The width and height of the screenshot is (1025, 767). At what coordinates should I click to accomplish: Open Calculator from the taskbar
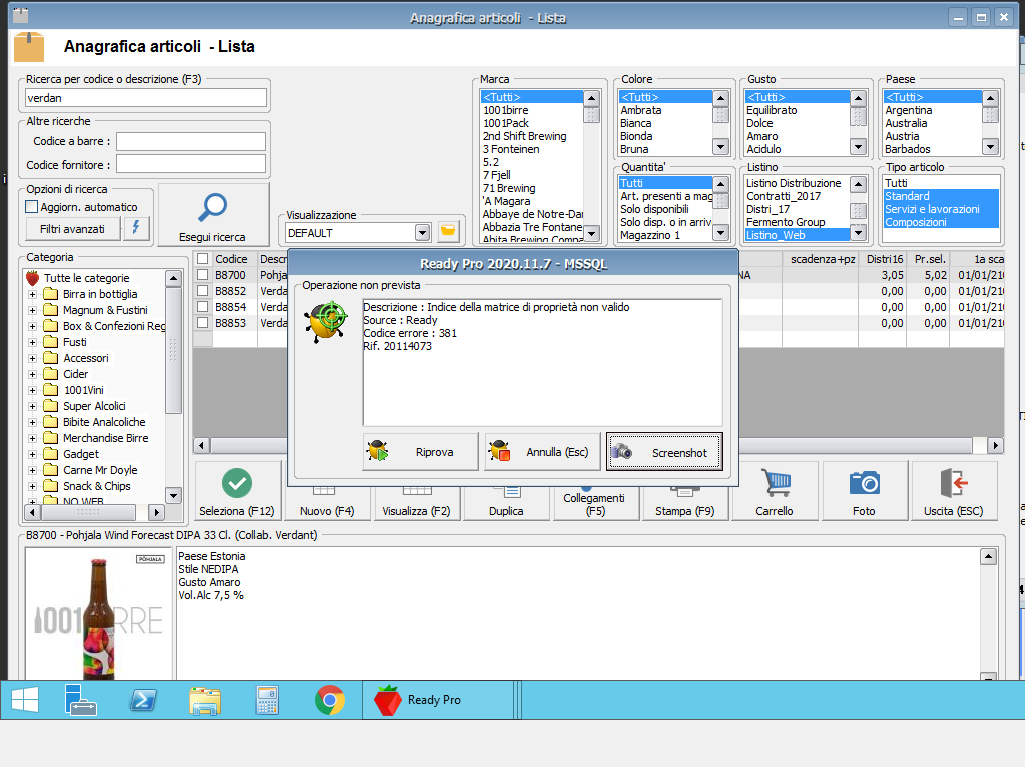pyautogui.click(x=267, y=700)
